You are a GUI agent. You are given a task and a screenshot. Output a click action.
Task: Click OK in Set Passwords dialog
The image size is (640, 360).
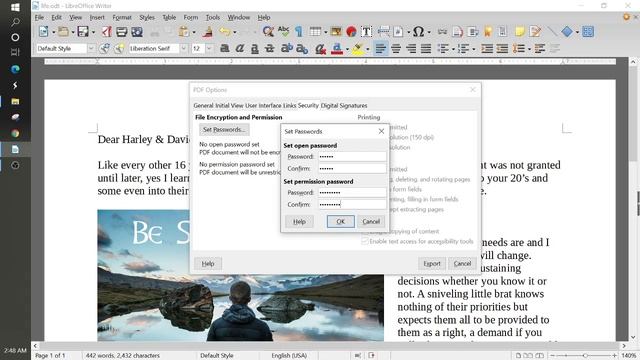click(340, 221)
